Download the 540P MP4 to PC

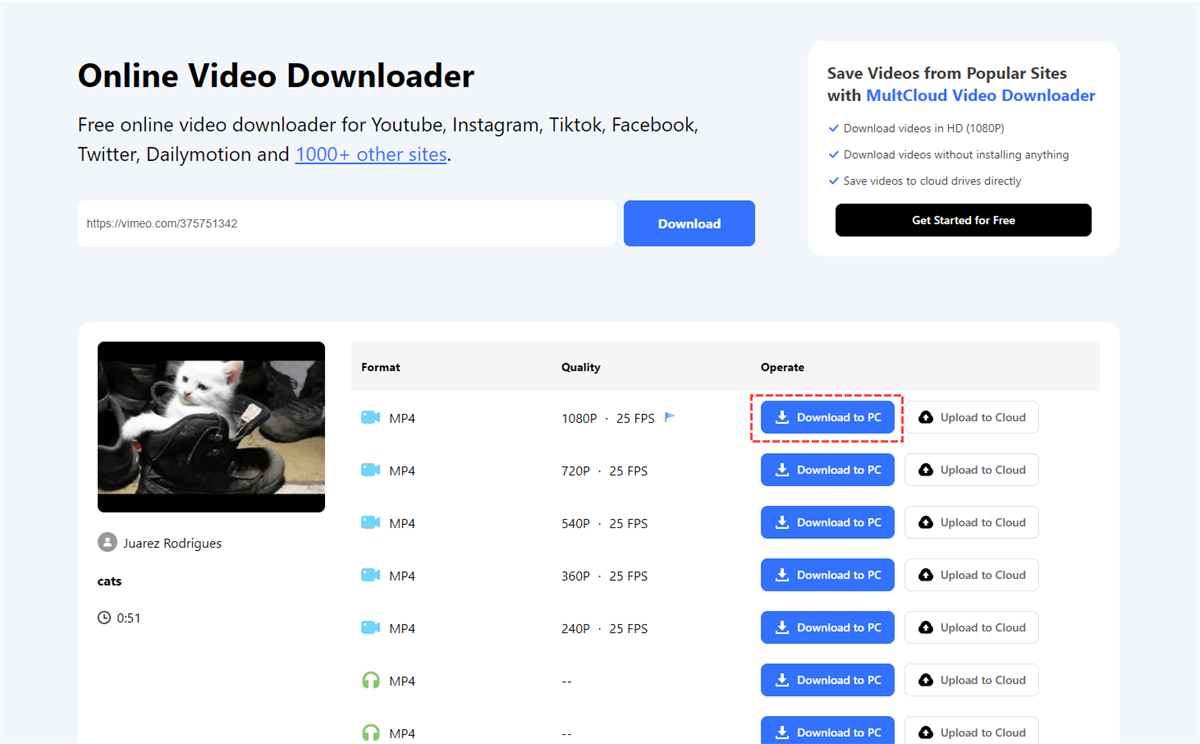(828, 523)
